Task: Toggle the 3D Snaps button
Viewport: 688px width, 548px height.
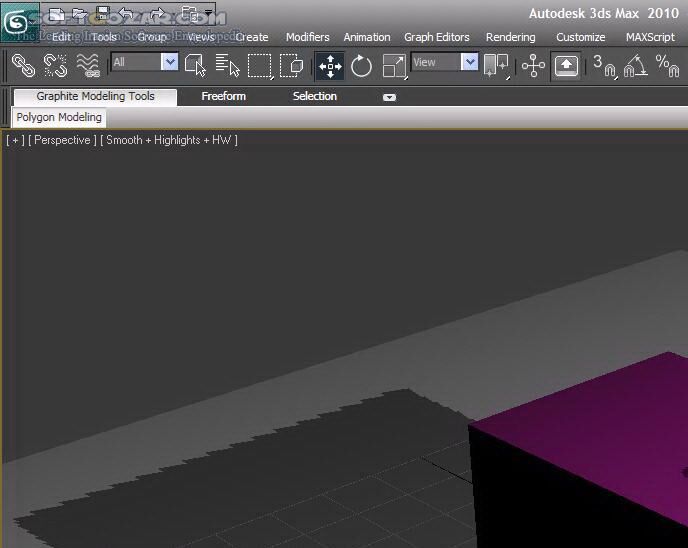Action: point(605,66)
